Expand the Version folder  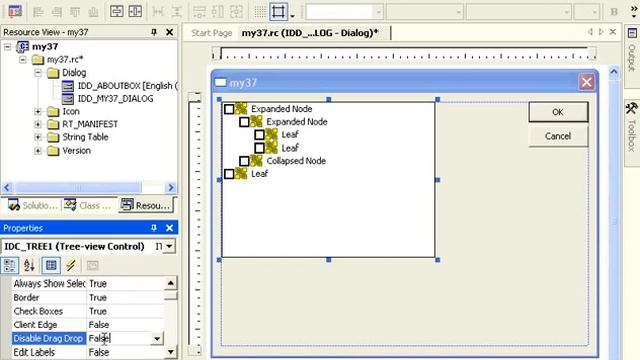[x=38, y=151]
